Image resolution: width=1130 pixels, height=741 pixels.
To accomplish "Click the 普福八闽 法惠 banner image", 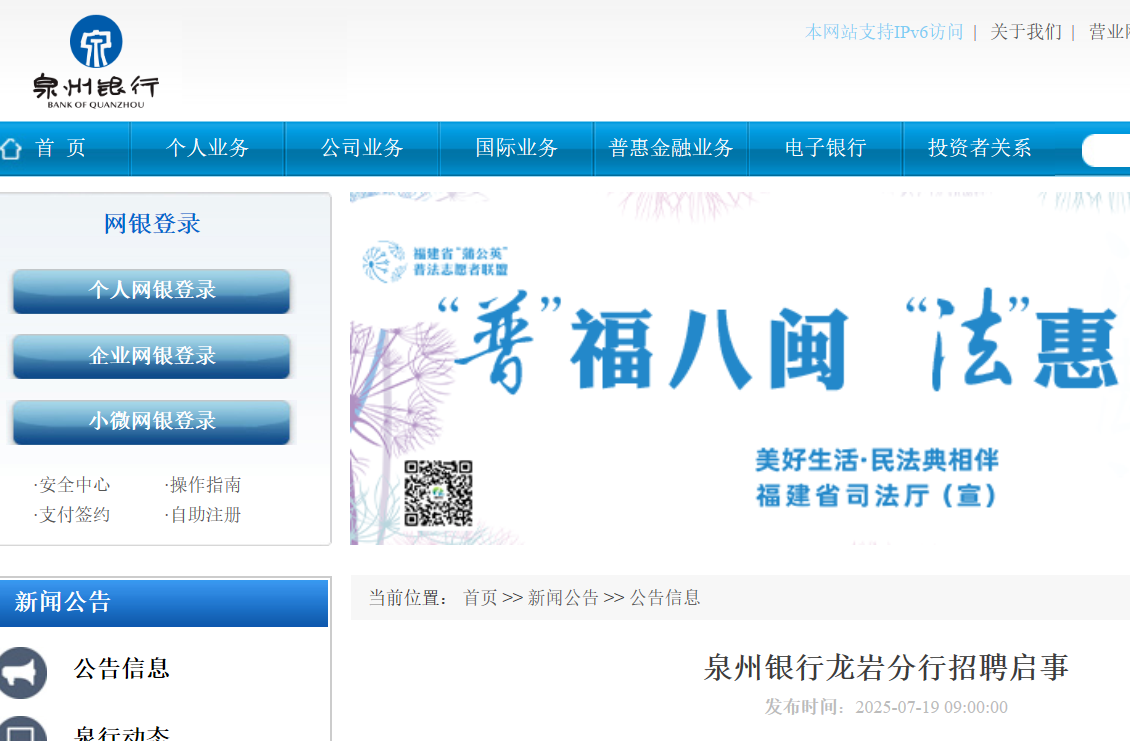I will pos(739,368).
